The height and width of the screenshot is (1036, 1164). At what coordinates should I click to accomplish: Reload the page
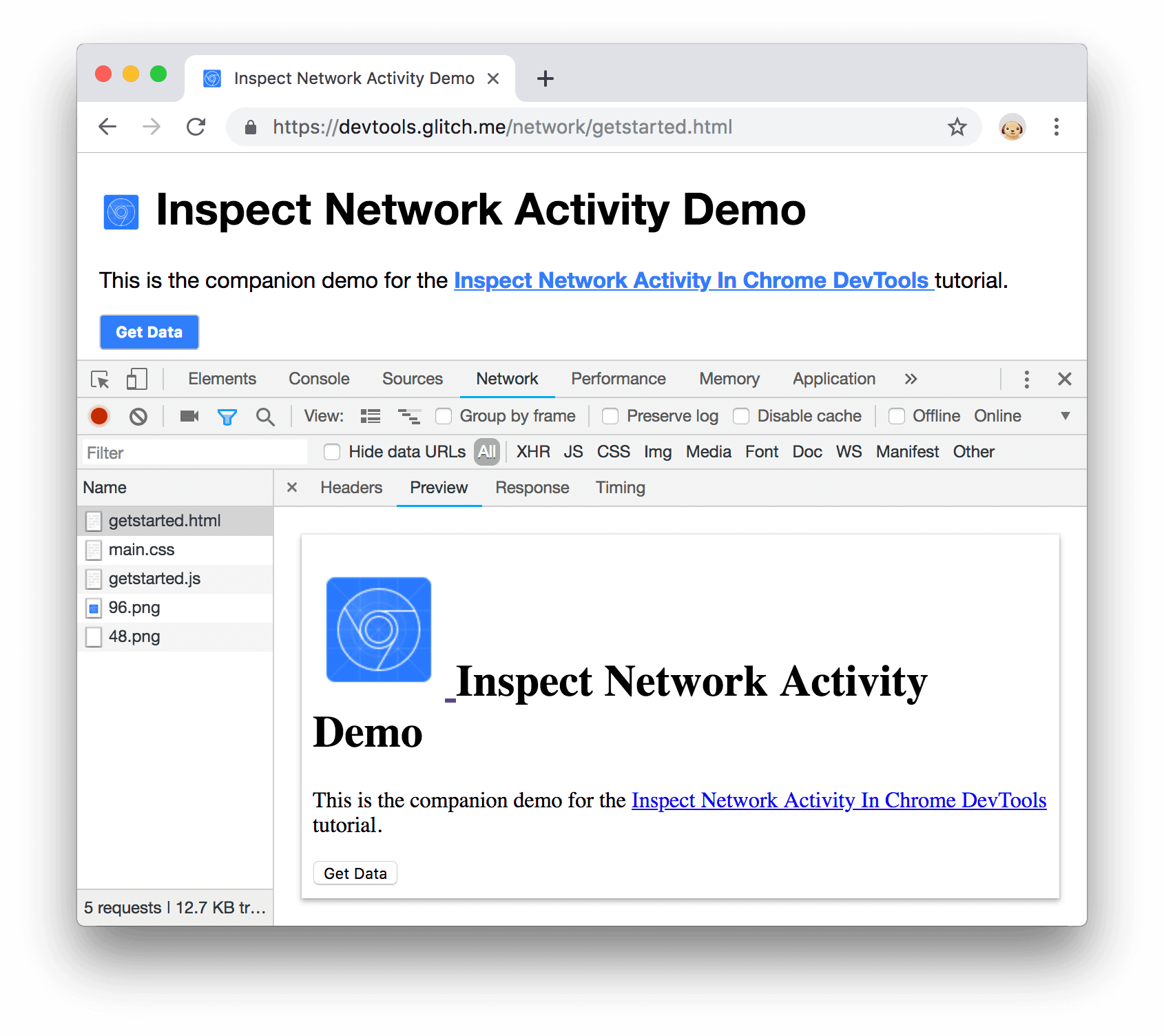tap(196, 127)
